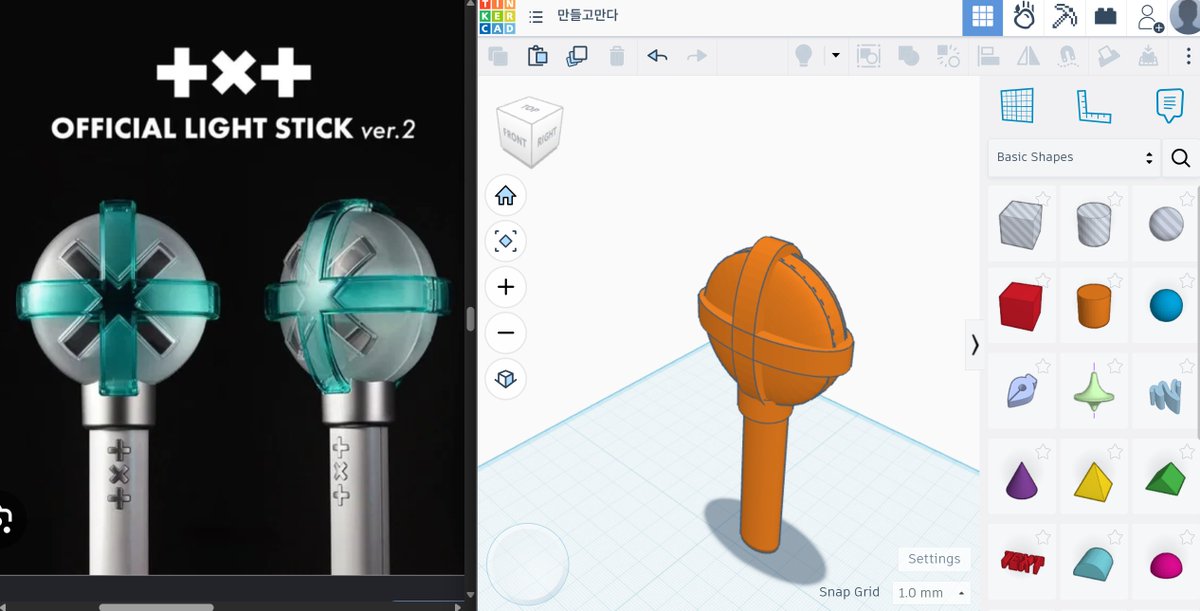Open the user profile avatar
This screenshot has width=1200, height=611.
(x=1185, y=17)
